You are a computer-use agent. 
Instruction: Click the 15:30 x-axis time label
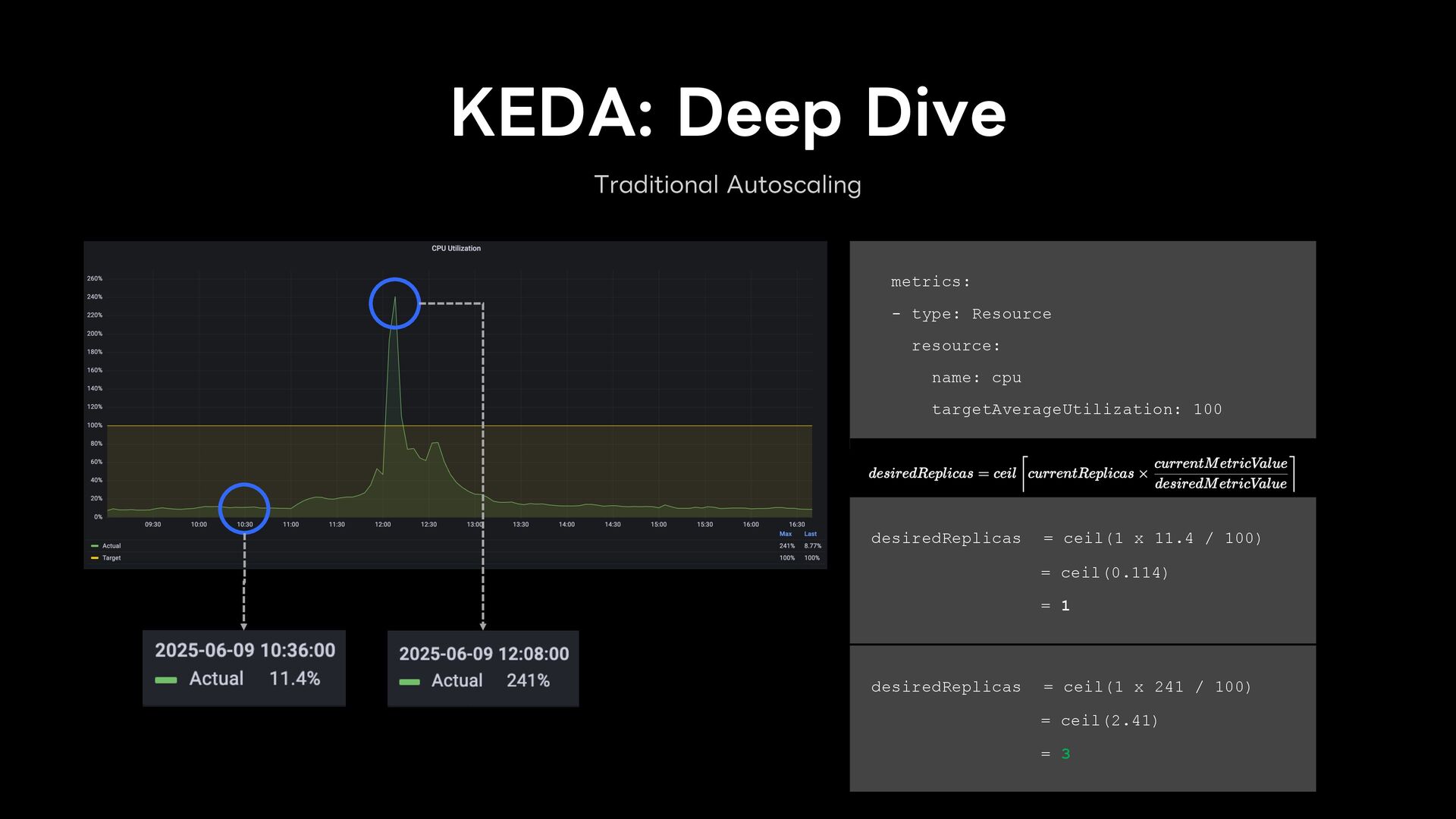pos(704,524)
